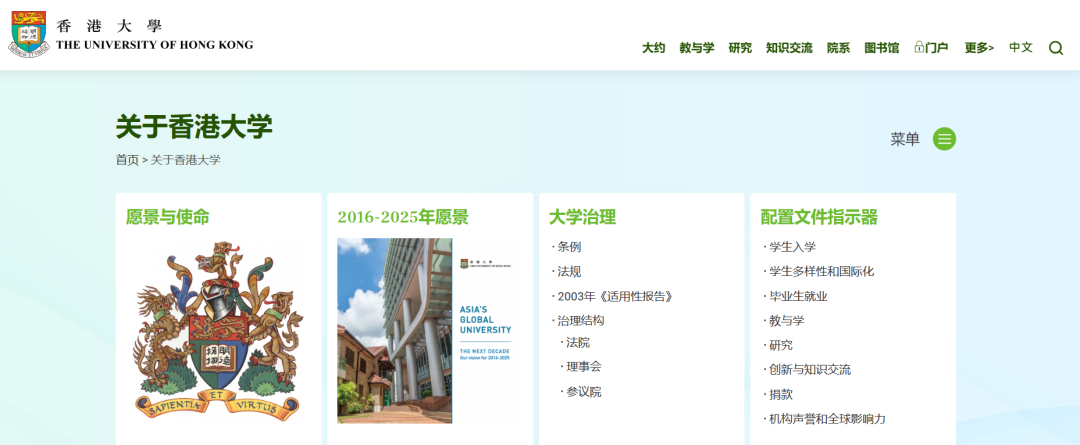Open the 门户 portal link
This screenshot has height=445, width=1080.
click(937, 48)
